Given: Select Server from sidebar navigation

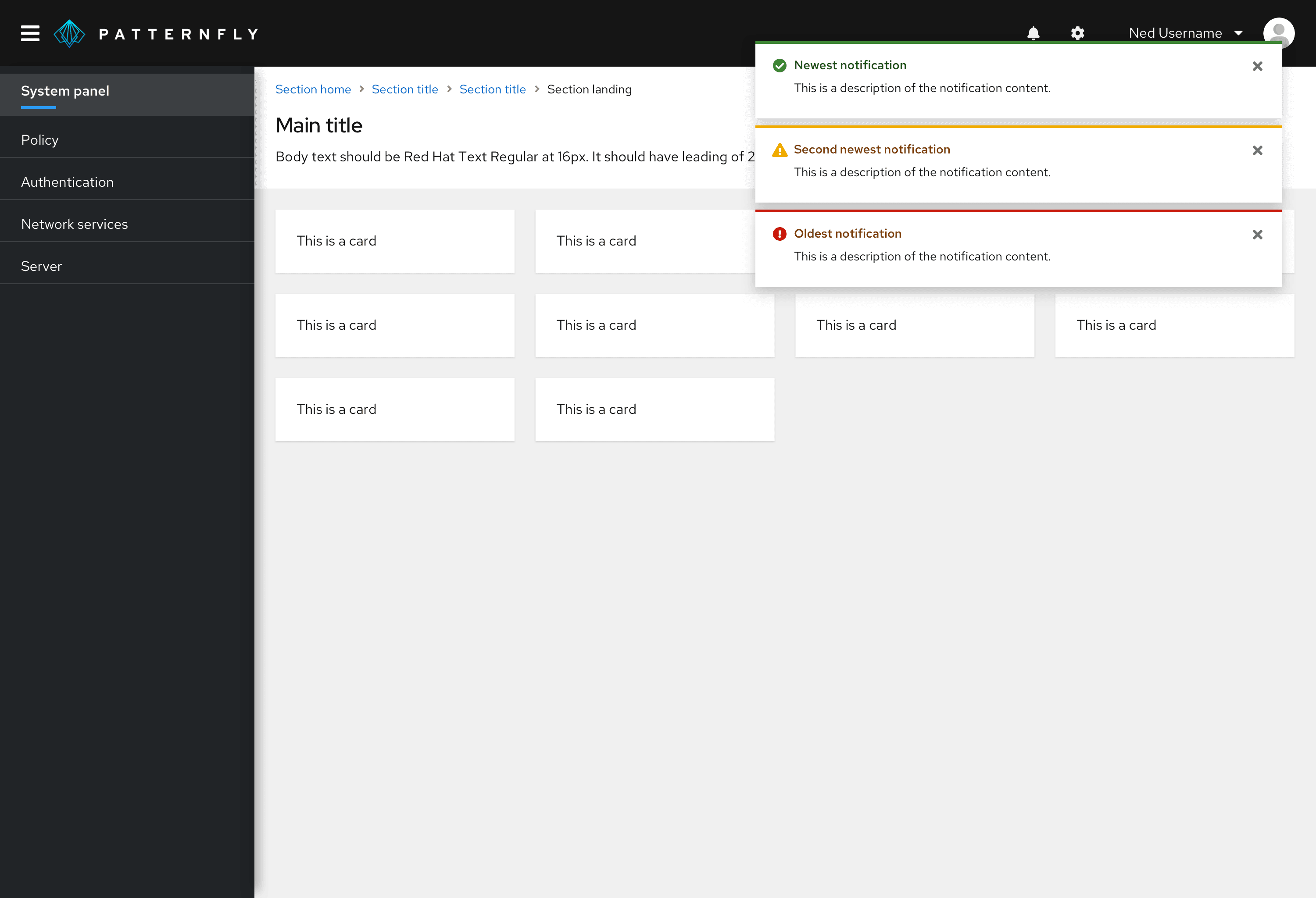Looking at the screenshot, I should point(41,265).
